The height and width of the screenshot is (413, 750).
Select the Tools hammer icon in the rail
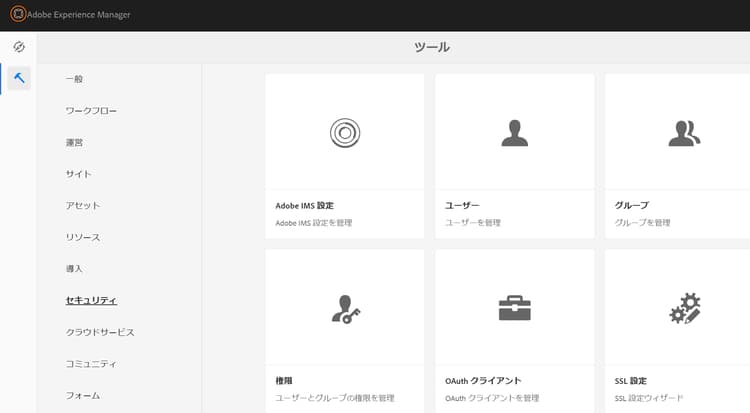19,78
